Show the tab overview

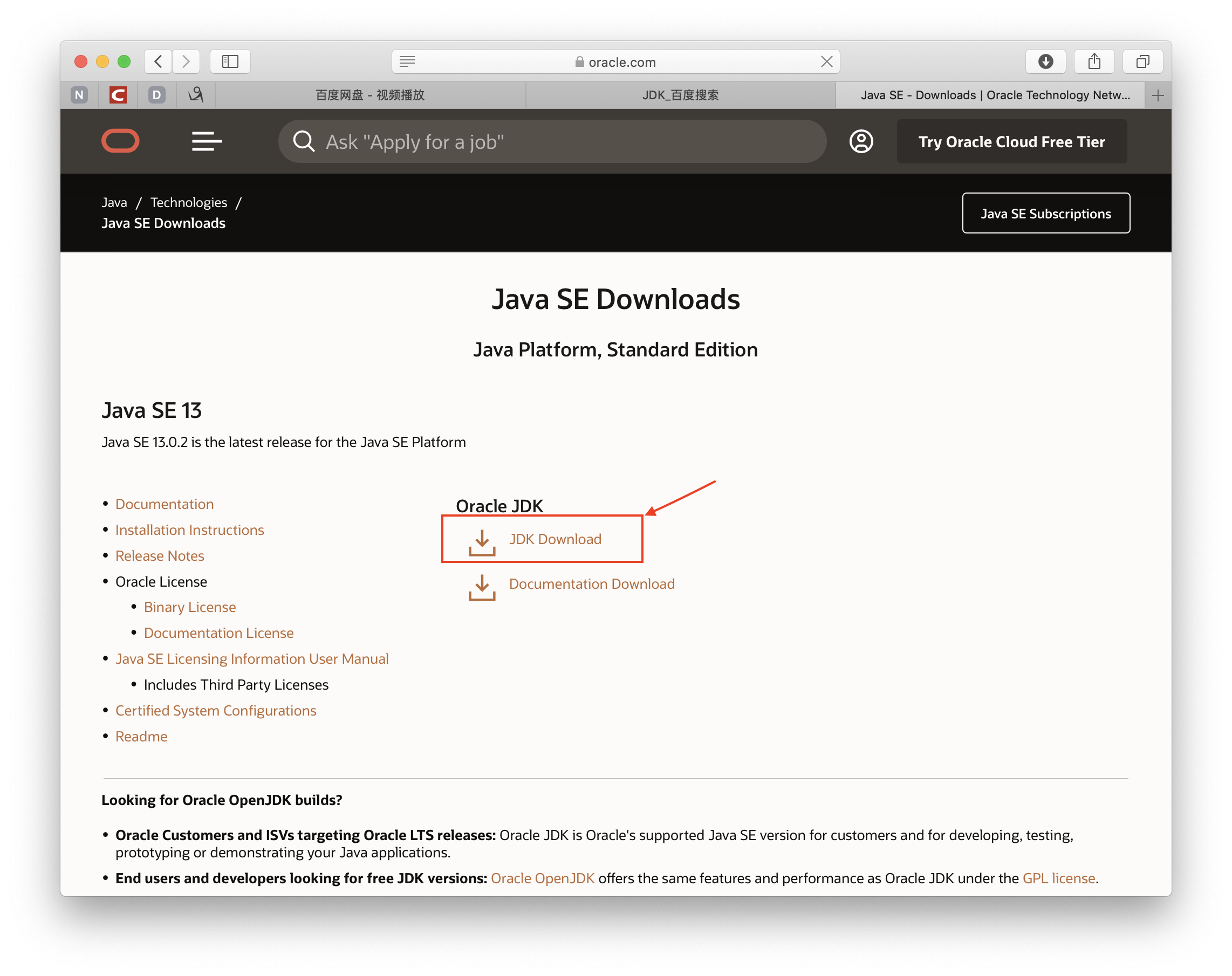[1142, 61]
